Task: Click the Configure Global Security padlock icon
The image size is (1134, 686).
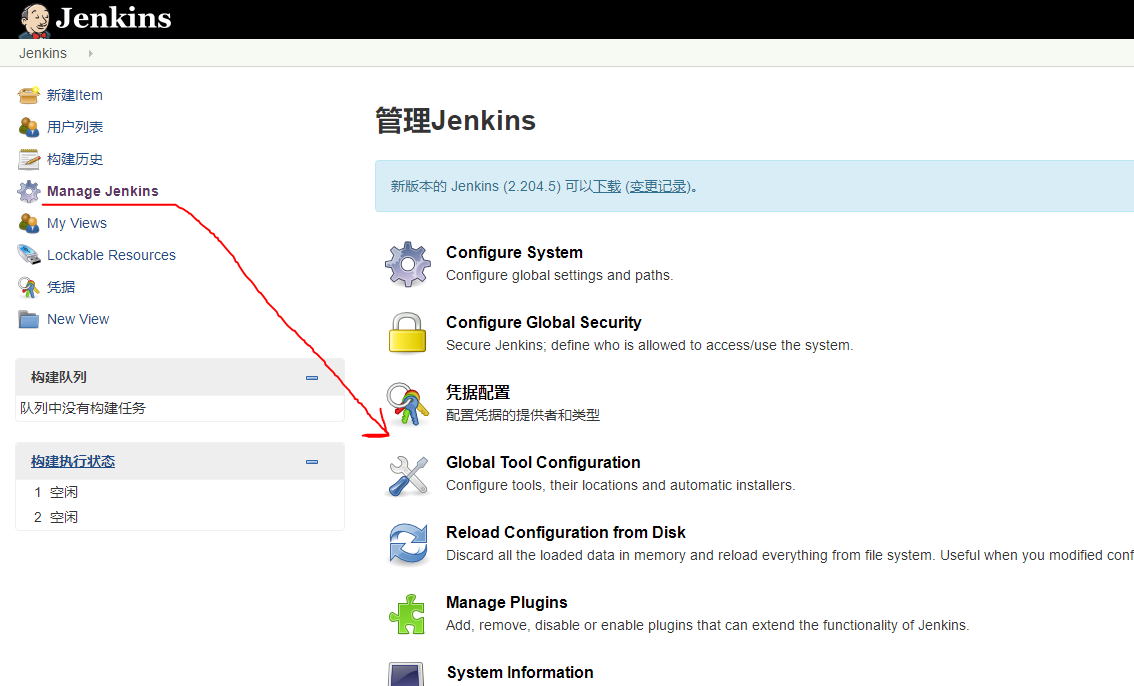Action: pyautogui.click(x=408, y=333)
